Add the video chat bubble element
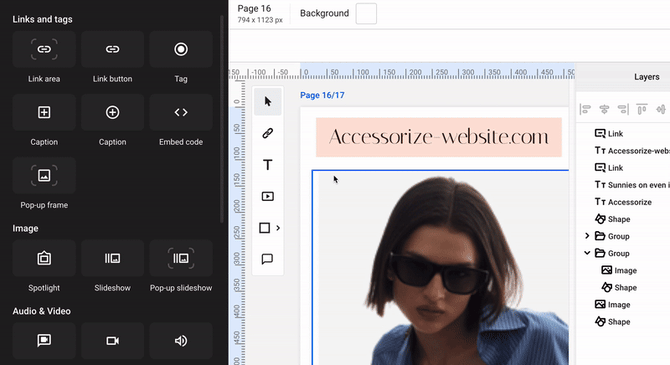The image size is (670, 365). click(44, 341)
